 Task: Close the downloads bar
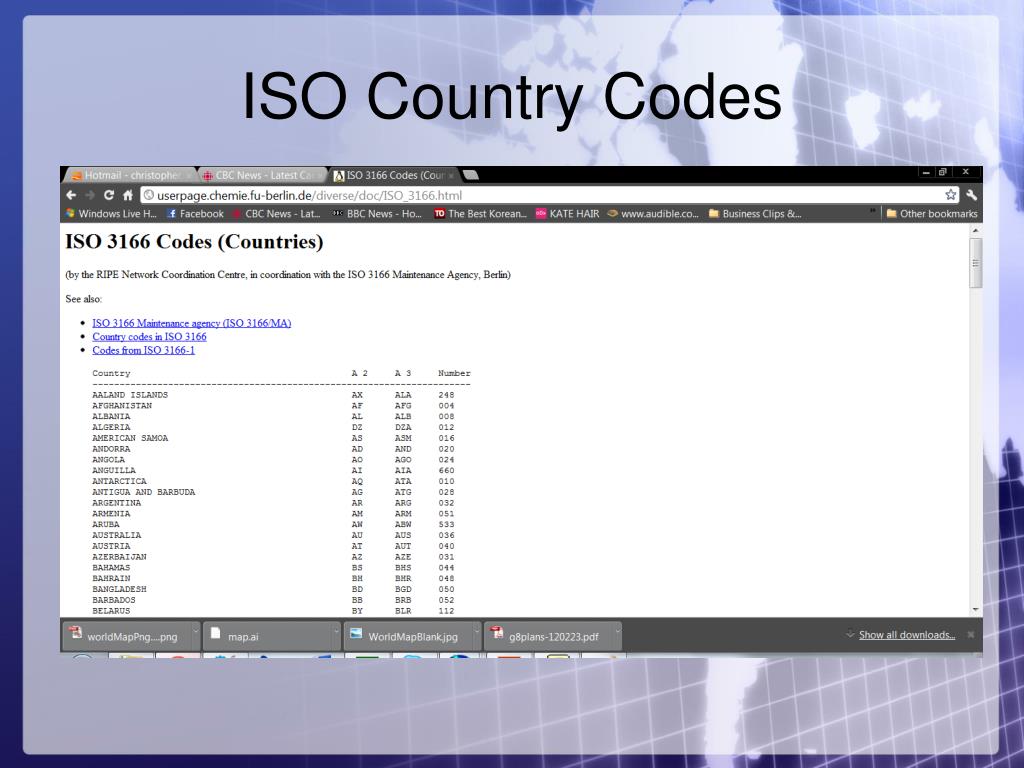970,635
